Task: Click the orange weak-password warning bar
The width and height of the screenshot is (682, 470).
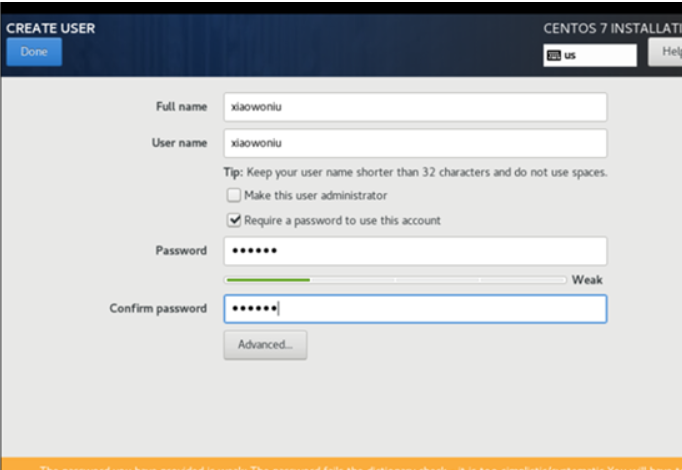Action: click(x=341, y=463)
